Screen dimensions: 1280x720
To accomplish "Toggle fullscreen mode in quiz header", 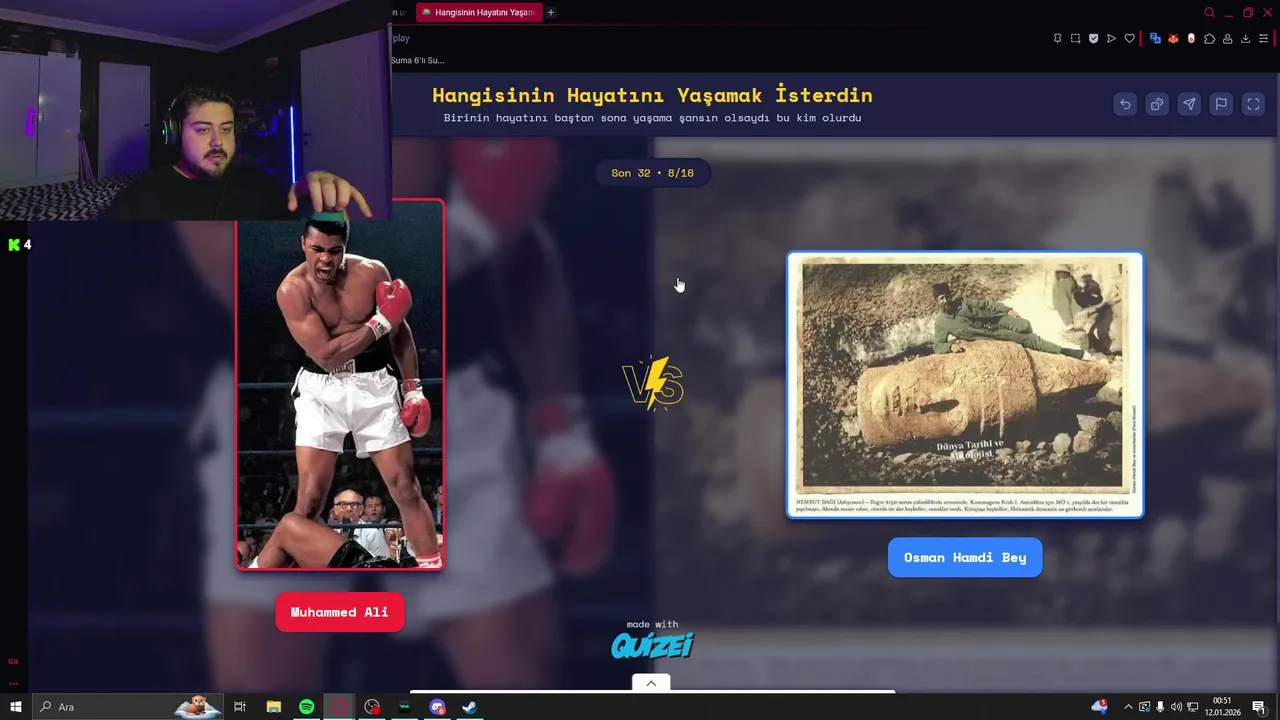I will point(1253,104).
